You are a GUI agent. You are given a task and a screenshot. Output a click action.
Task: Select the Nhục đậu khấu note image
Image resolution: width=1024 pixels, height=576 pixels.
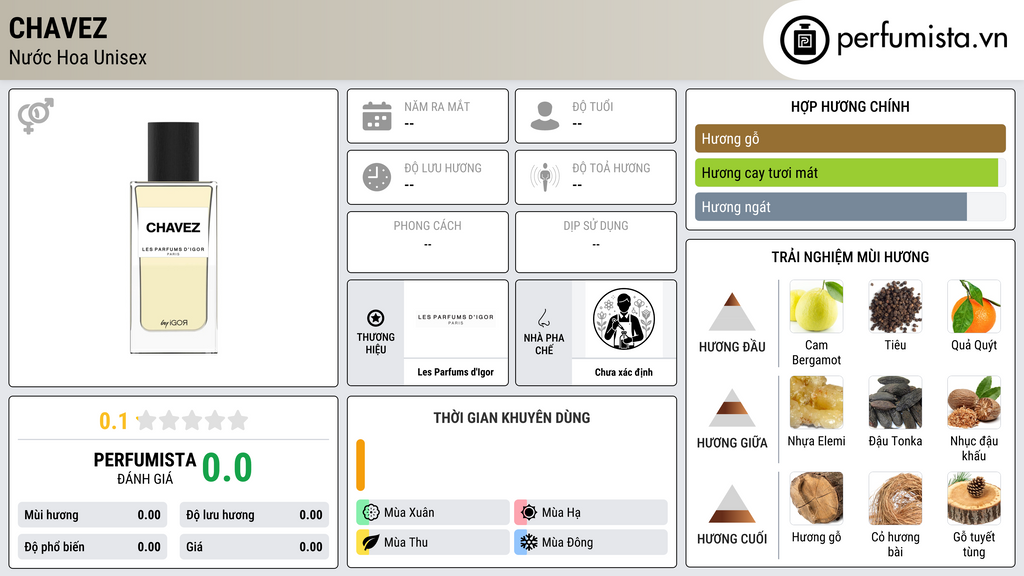click(x=974, y=402)
